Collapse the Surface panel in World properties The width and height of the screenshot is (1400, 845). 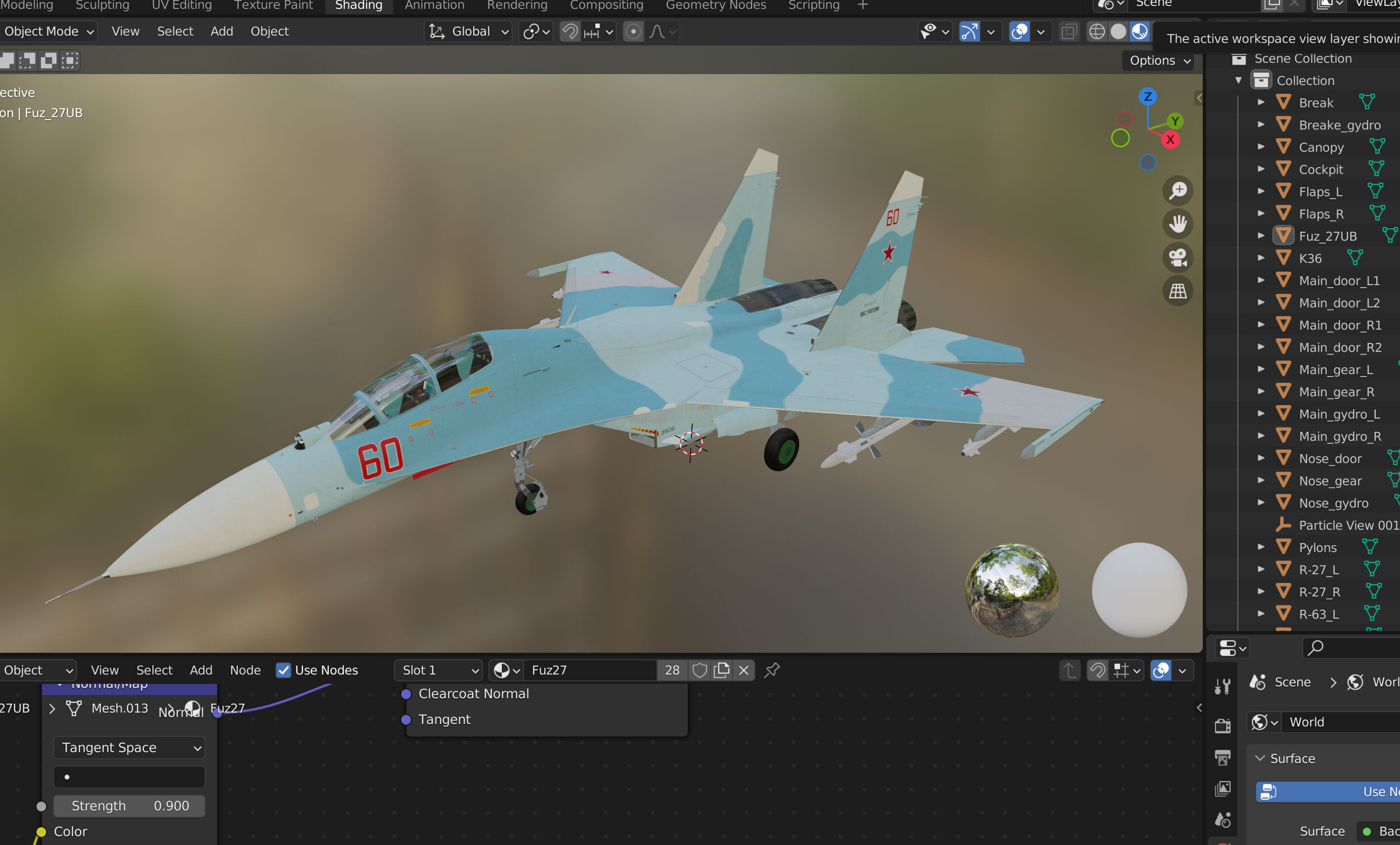1260,758
